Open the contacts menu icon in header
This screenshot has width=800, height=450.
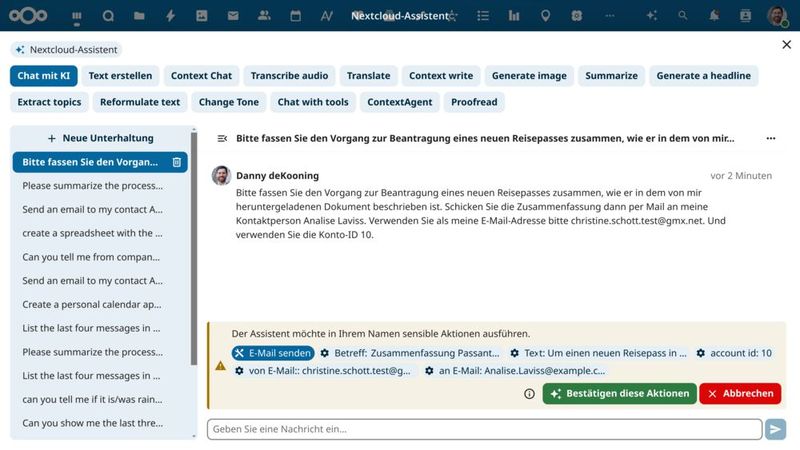(745, 16)
